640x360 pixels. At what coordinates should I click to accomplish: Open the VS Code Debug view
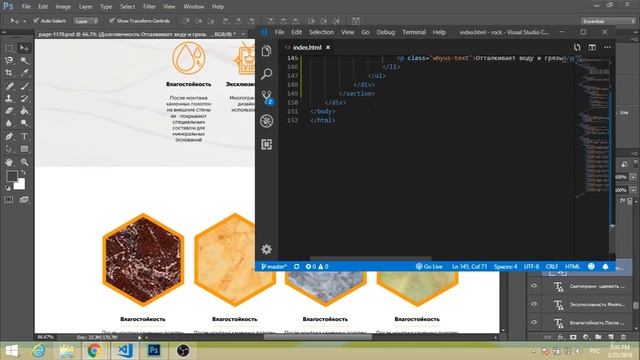pos(267,121)
